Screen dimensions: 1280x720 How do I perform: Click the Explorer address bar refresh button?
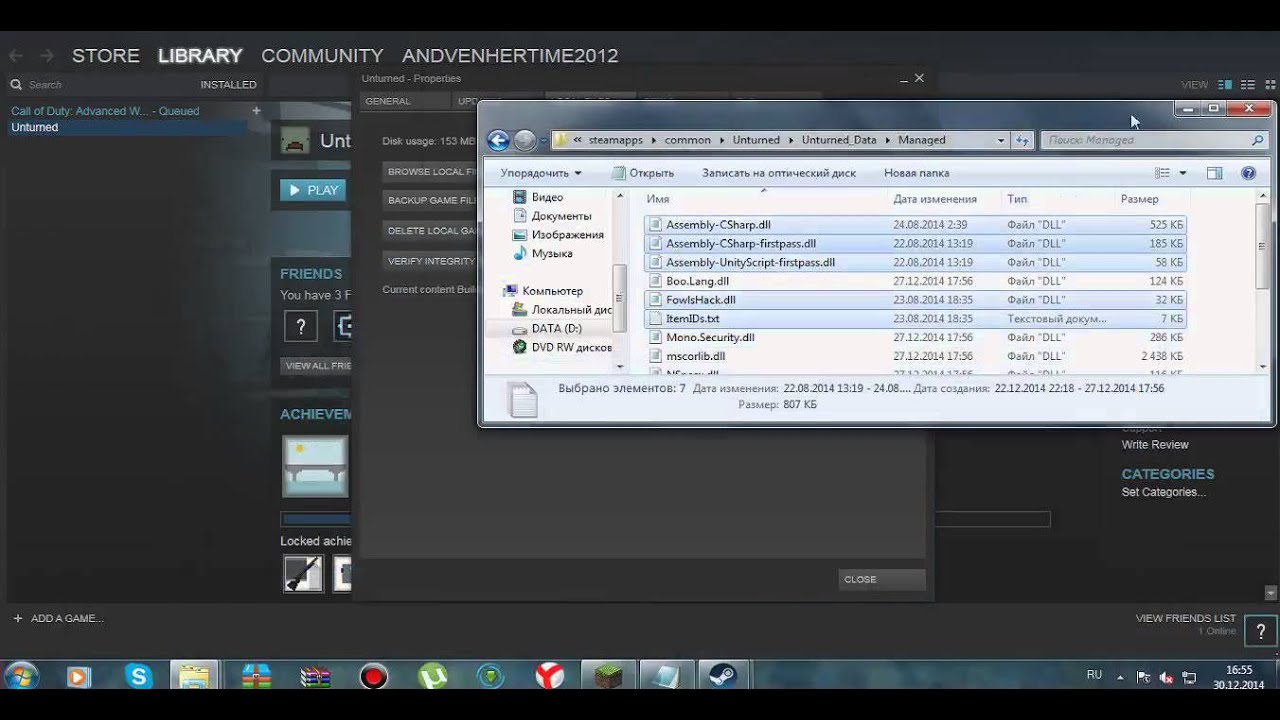pos(1022,140)
